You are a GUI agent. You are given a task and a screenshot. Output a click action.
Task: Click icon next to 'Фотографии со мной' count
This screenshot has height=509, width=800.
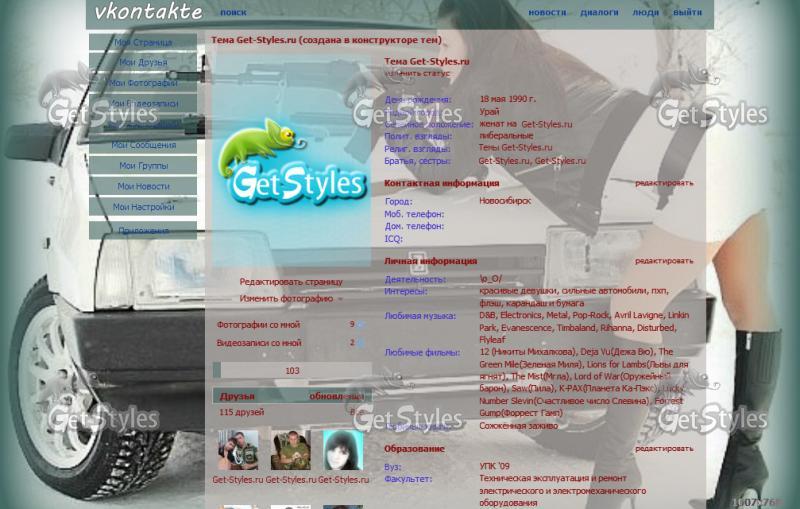click(x=362, y=325)
